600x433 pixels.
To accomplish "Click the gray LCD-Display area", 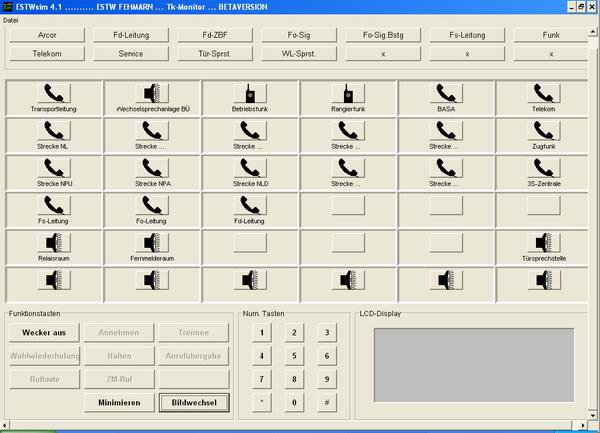I will click(473, 366).
